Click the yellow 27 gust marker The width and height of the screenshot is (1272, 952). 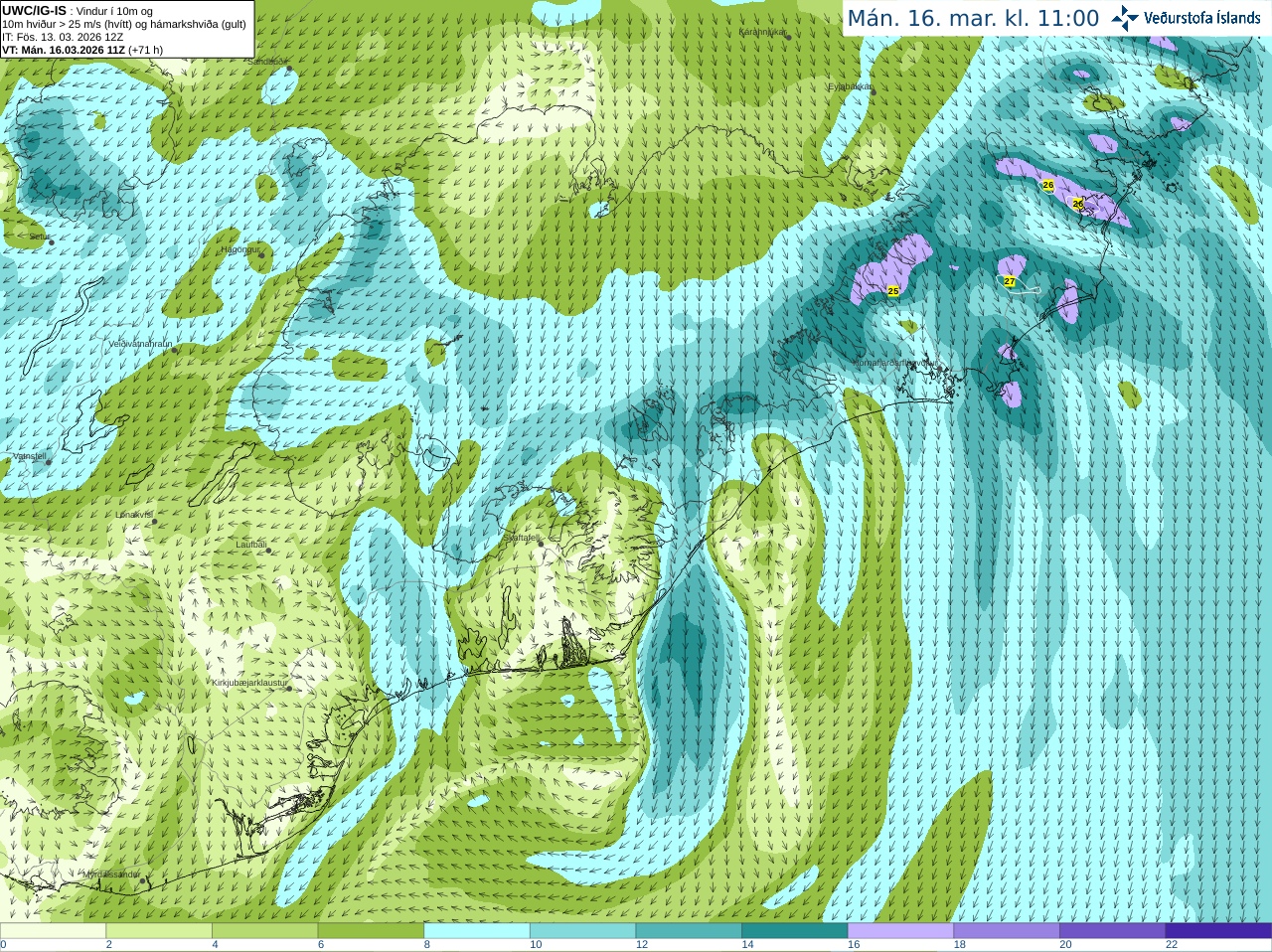coord(1010,281)
